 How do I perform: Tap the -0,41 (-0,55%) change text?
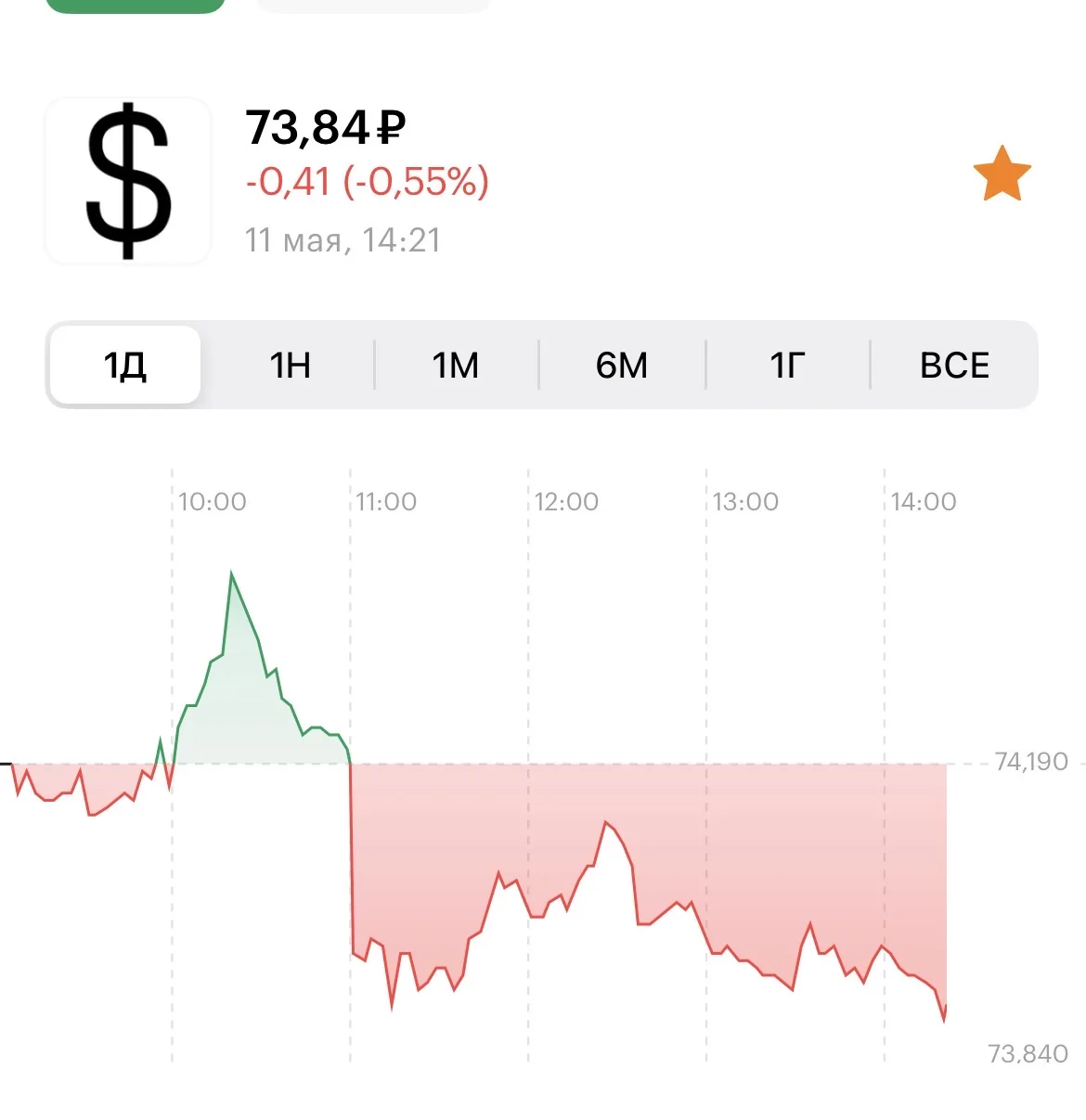click(x=367, y=181)
